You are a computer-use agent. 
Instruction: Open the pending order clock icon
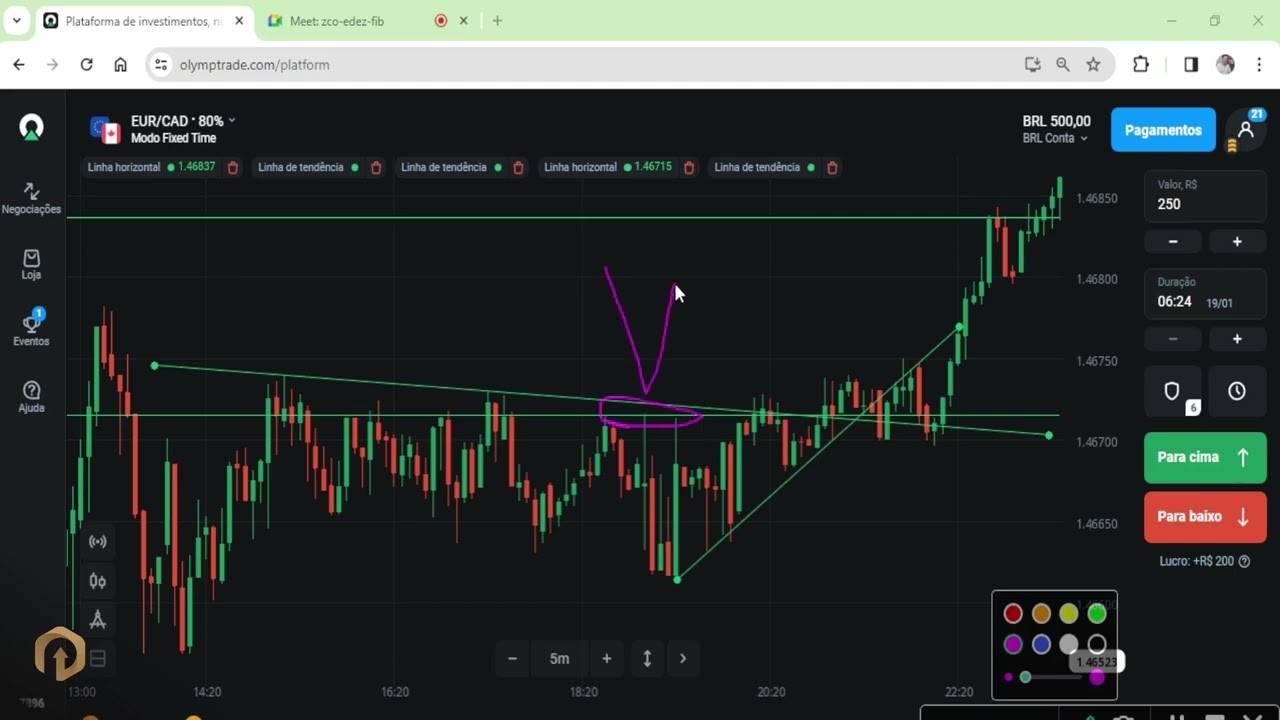(1237, 392)
